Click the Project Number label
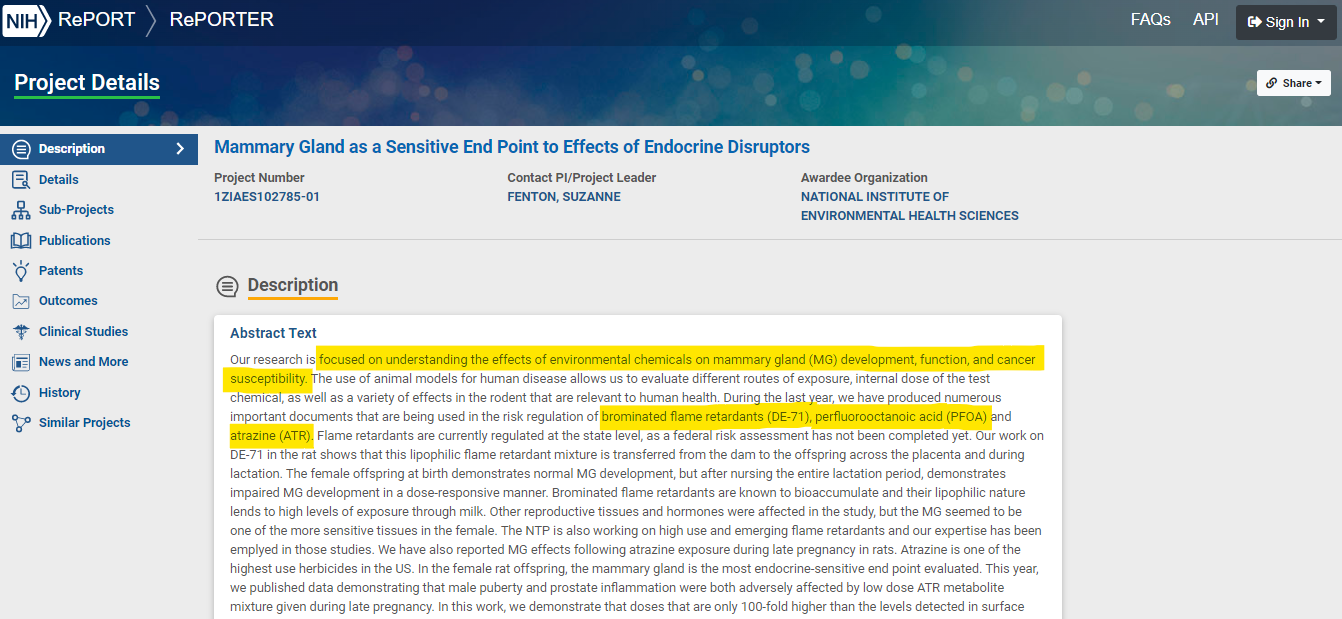 [x=259, y=178]
